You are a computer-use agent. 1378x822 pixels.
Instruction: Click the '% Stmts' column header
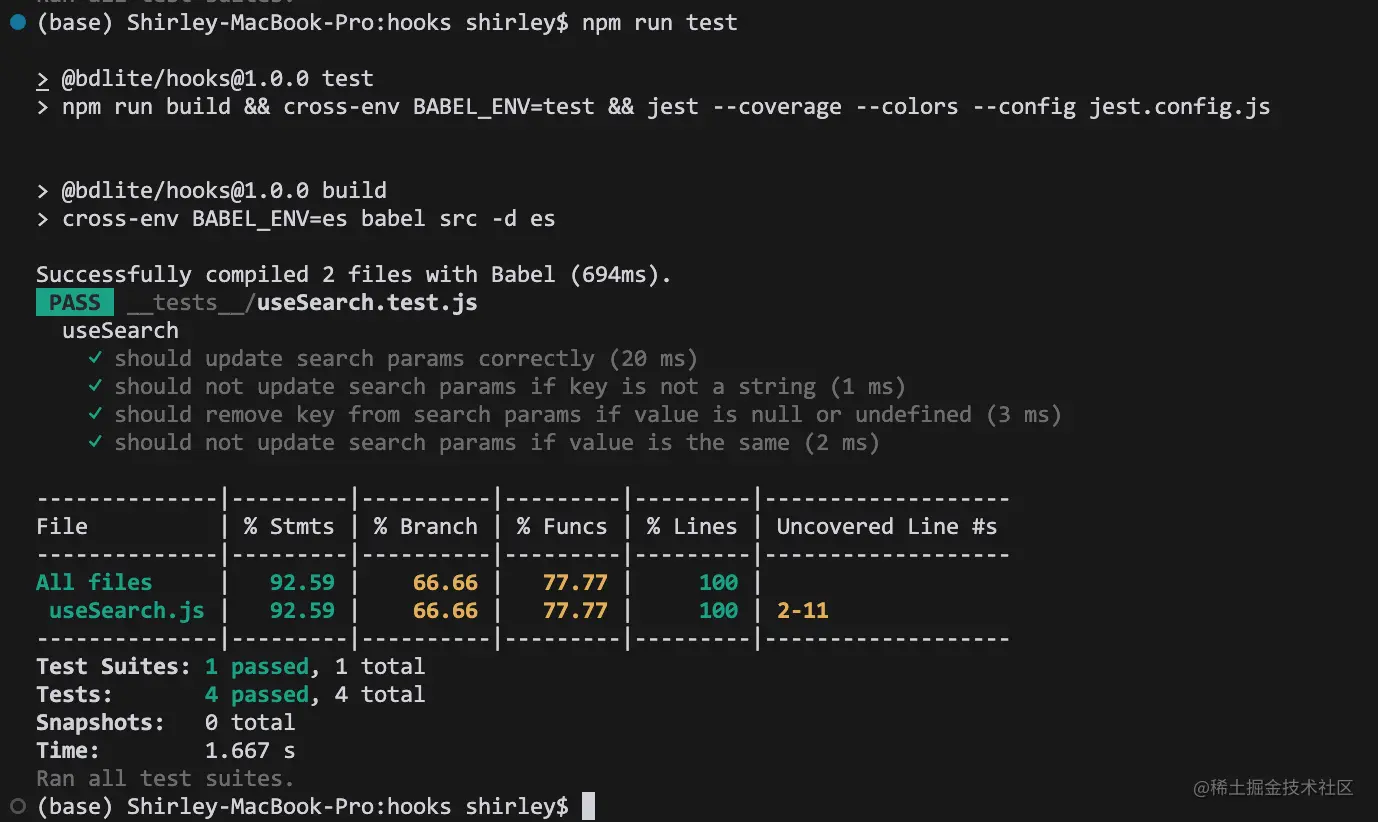click(x=289, y=526)
